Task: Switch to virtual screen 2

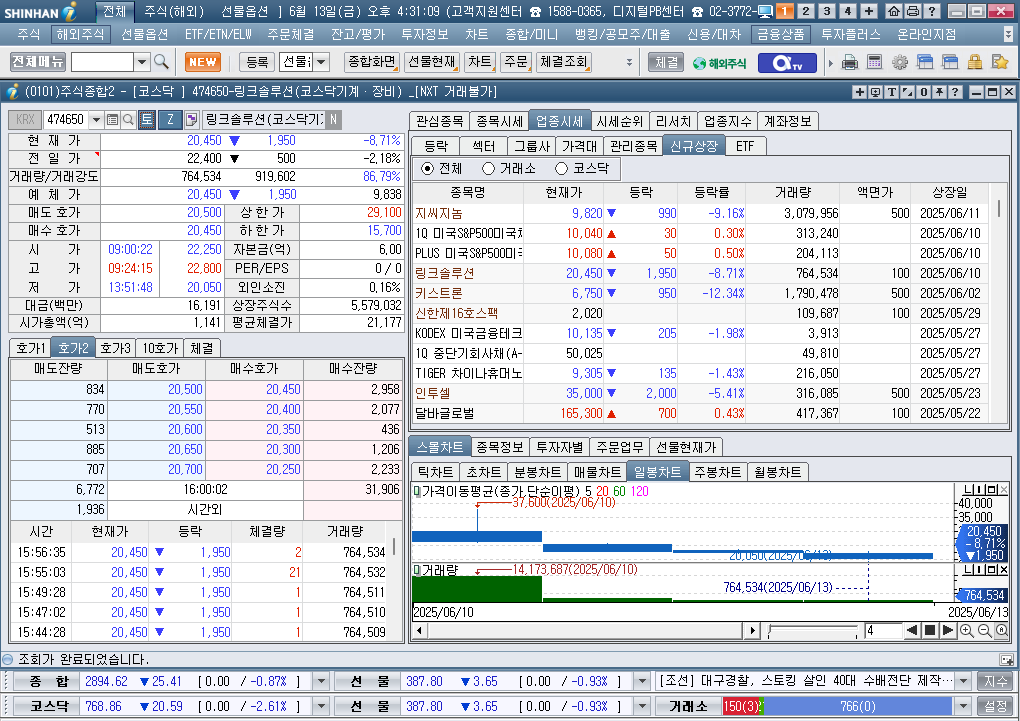Action: [805, 11]
